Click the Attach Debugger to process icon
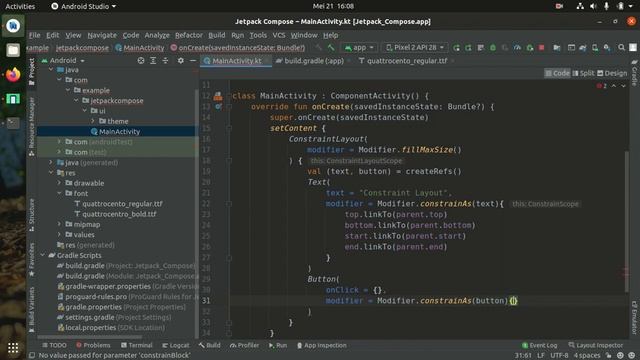The image size is (640, 360). (x=530, y=48)
